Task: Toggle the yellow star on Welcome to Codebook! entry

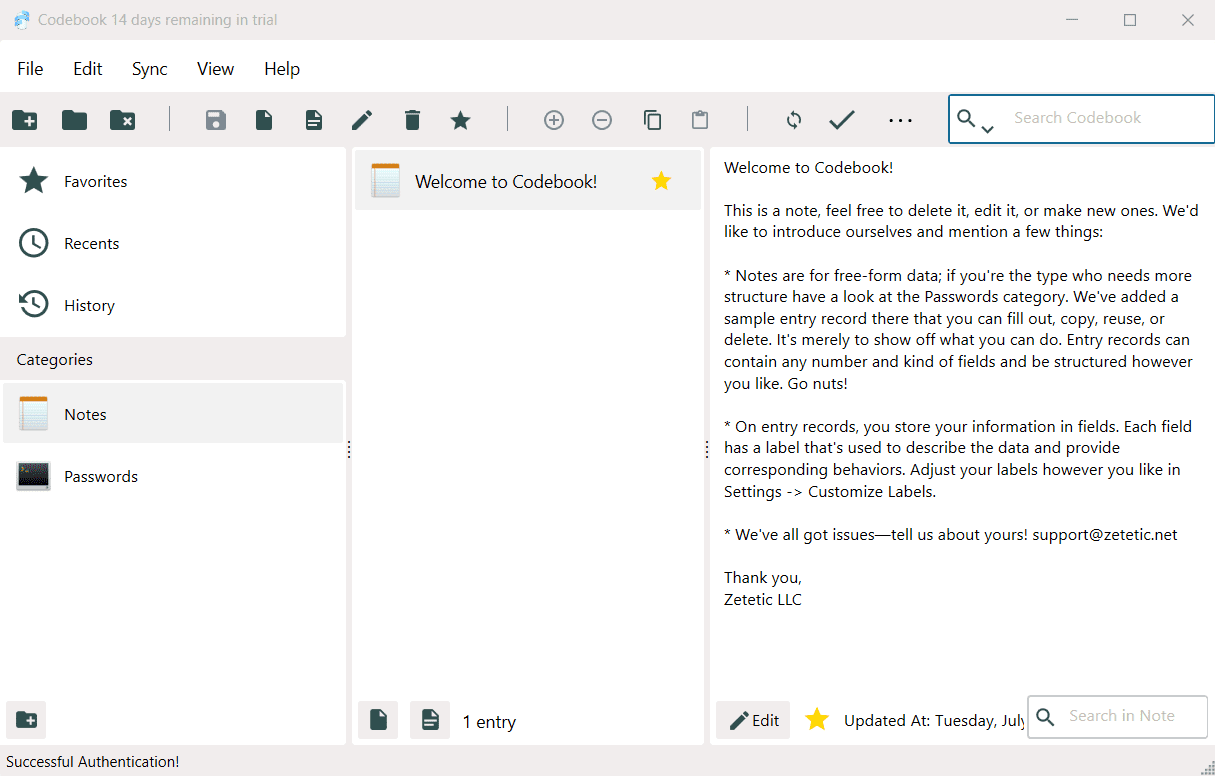Action: [661, 181]
